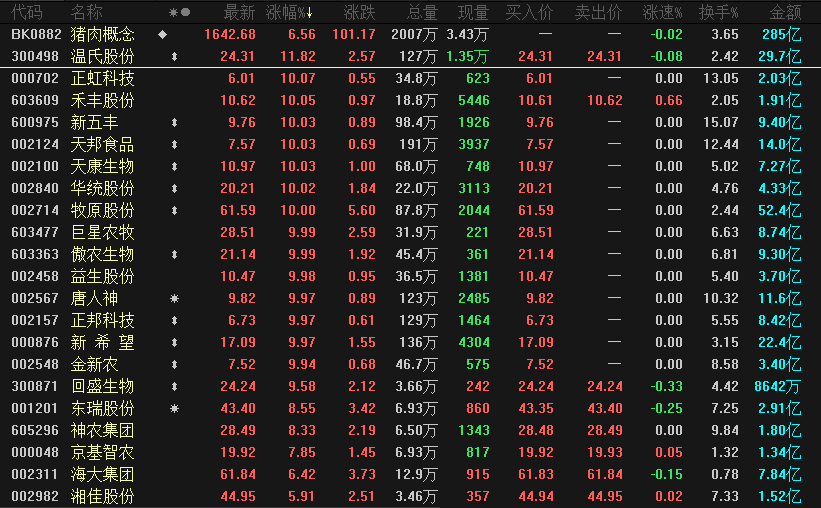This screenshot has height=508, width=821.
Task: Sort by the 最新 column header
Action: pyautogui.click(x=239, y=13)
